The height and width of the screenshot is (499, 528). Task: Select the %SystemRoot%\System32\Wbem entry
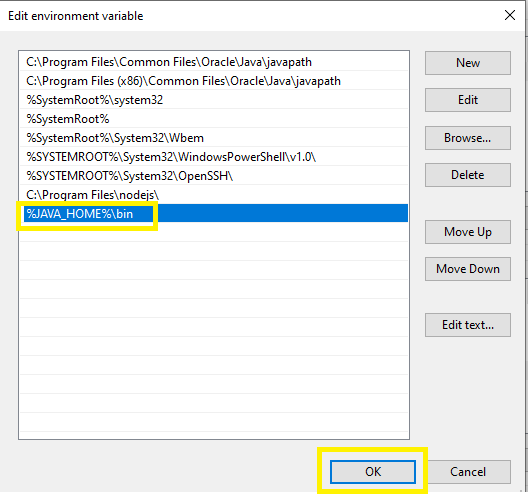click(214, 138)
